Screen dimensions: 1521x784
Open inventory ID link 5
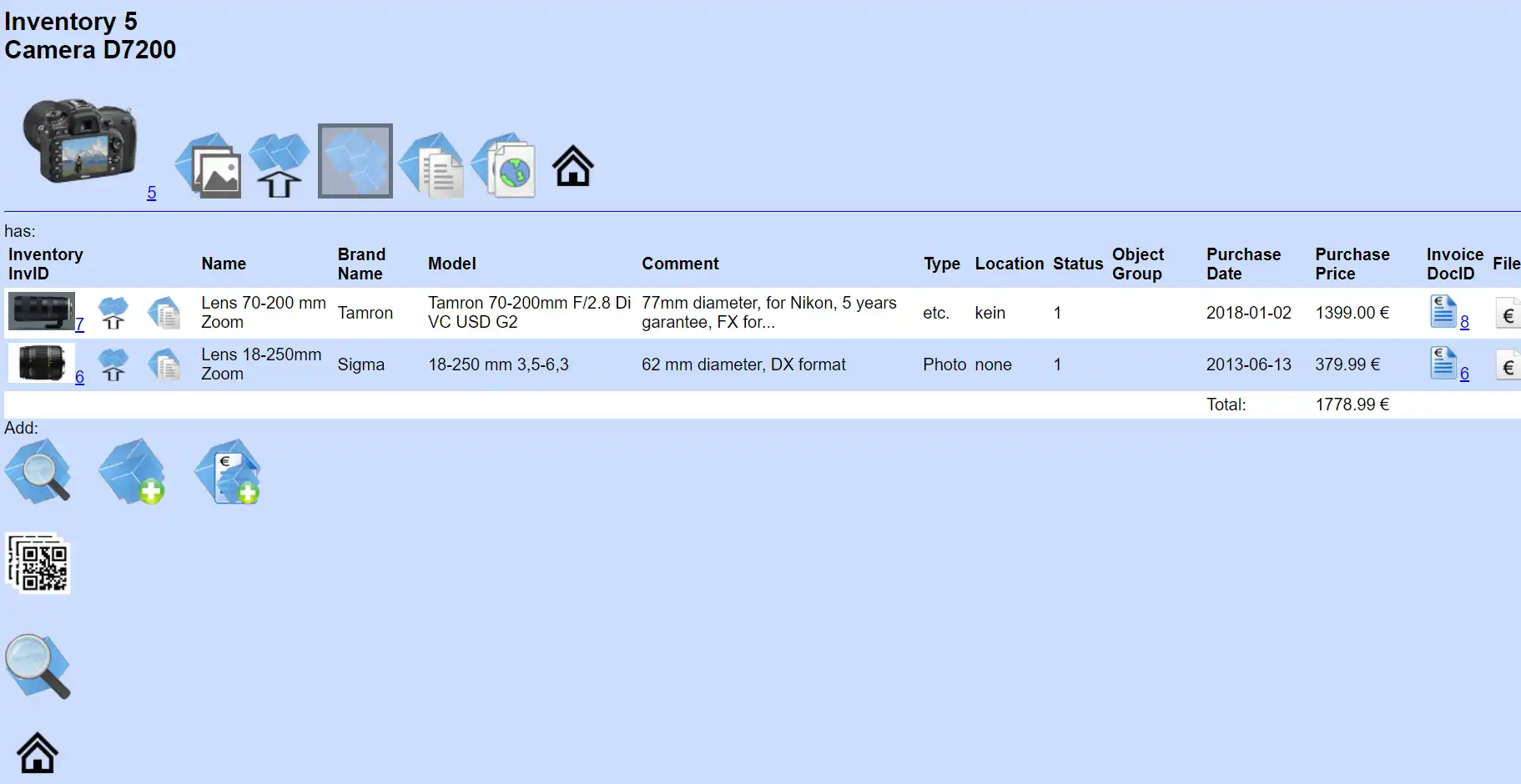(151, 193)
